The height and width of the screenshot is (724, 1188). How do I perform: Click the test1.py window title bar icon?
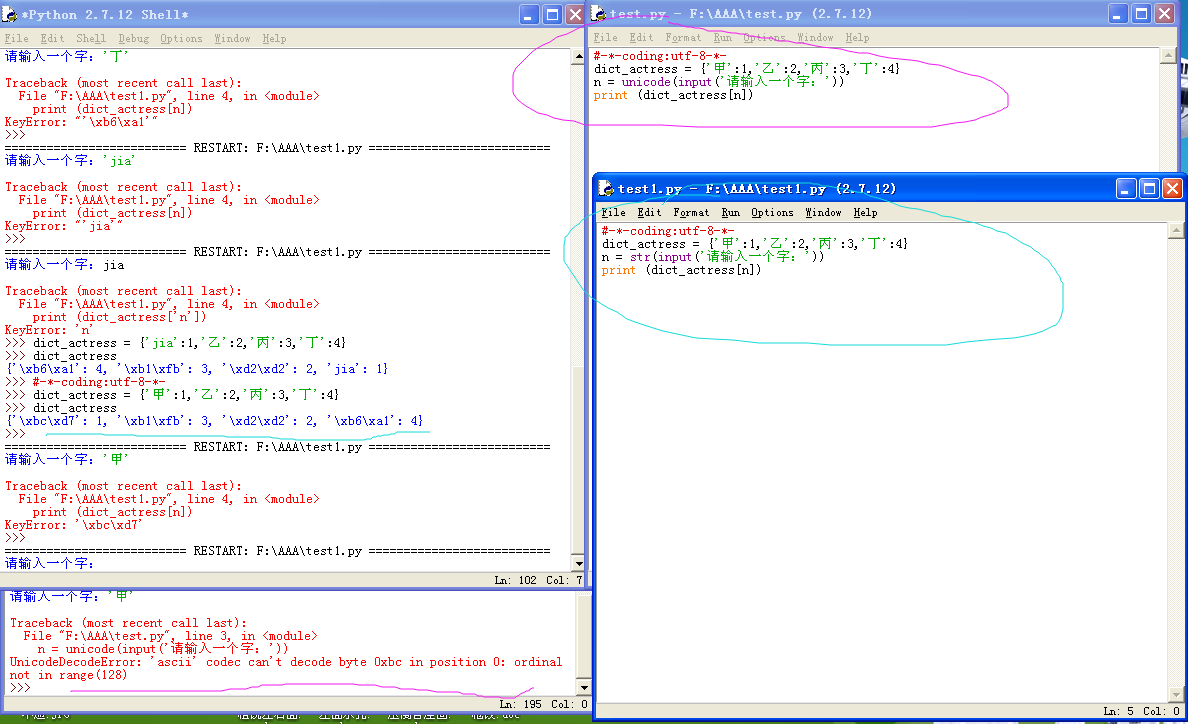(x=607, y=188)
